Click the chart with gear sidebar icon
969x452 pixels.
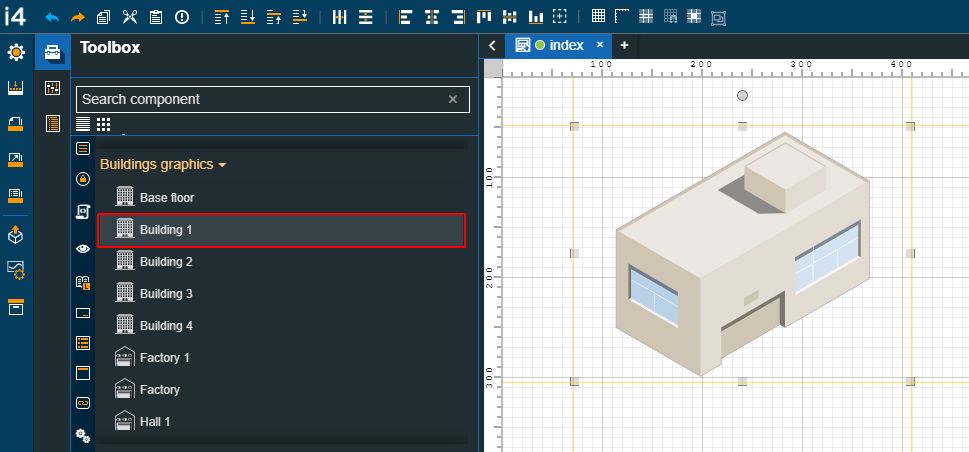pos(15,270)
